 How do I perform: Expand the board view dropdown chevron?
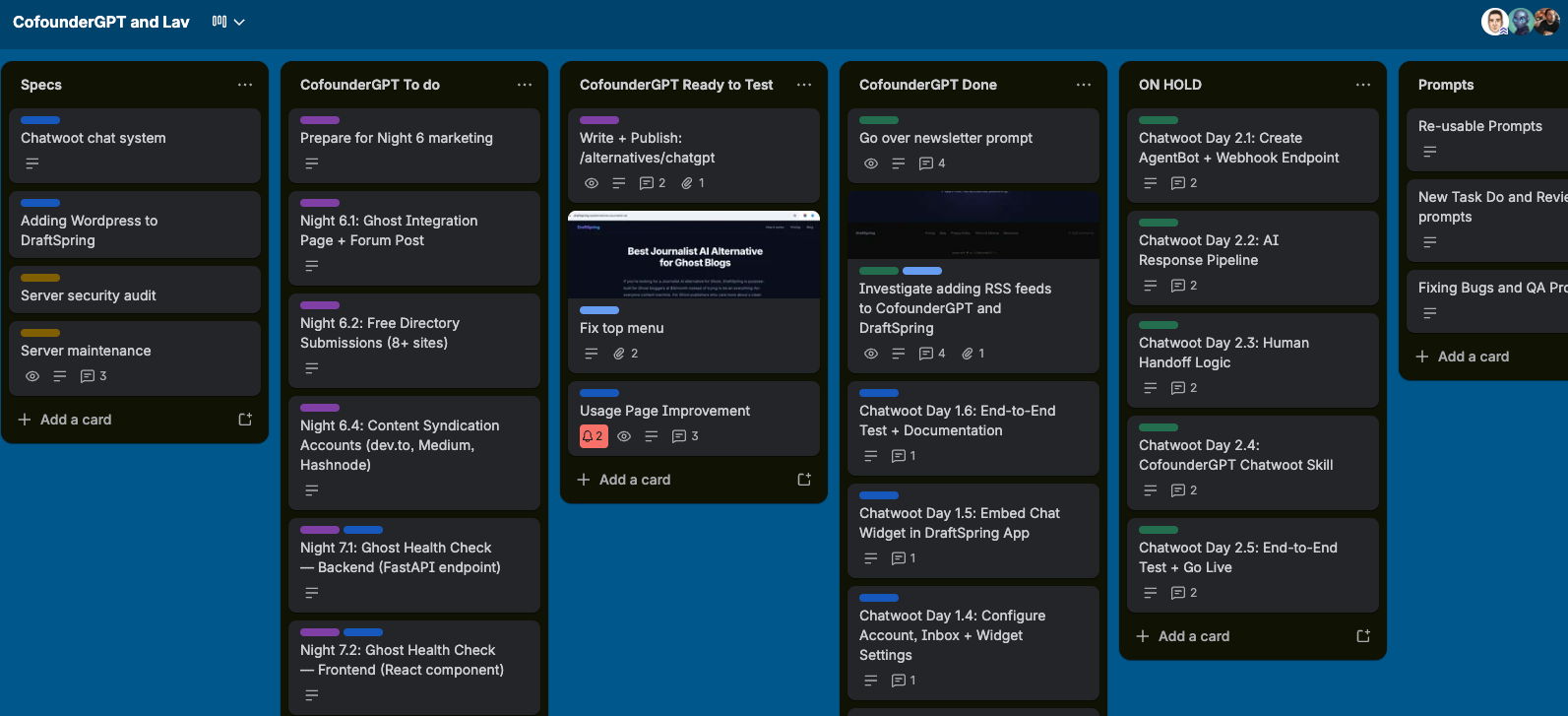[x=239, y=22]
